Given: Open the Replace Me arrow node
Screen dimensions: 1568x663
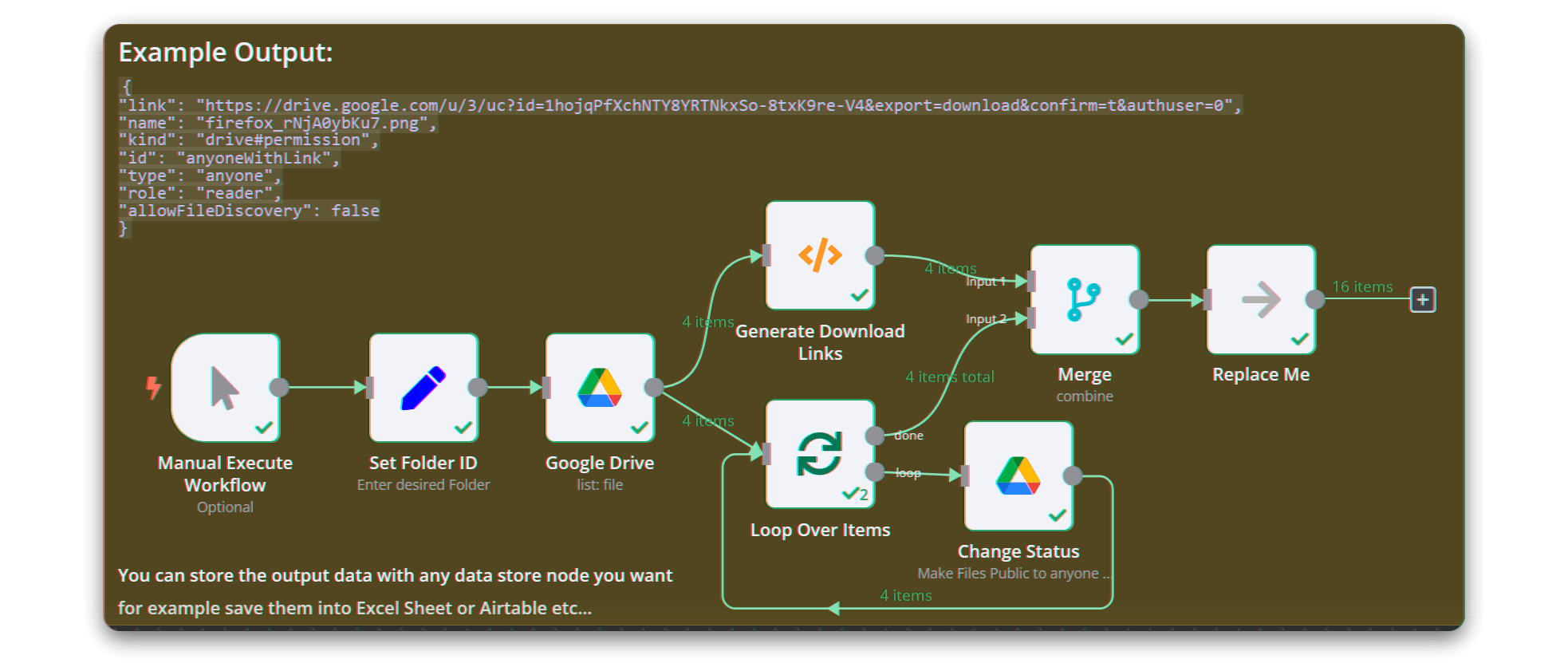Looking at the screenshot, I should [1261, 299].
